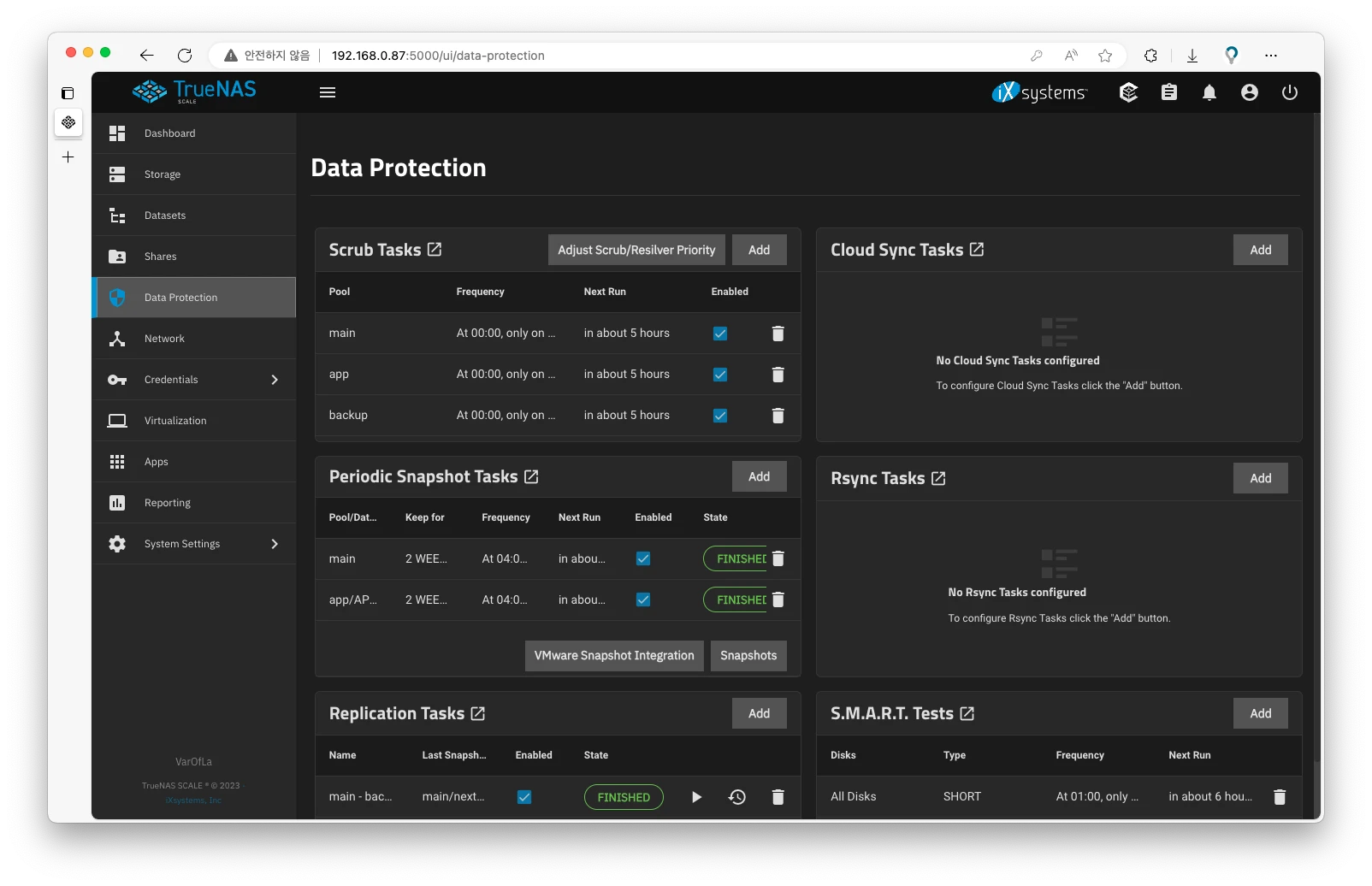Go to Storage in the sidebar
The height and width of the screenshot is (886, 1372).
tap(163, 174)
